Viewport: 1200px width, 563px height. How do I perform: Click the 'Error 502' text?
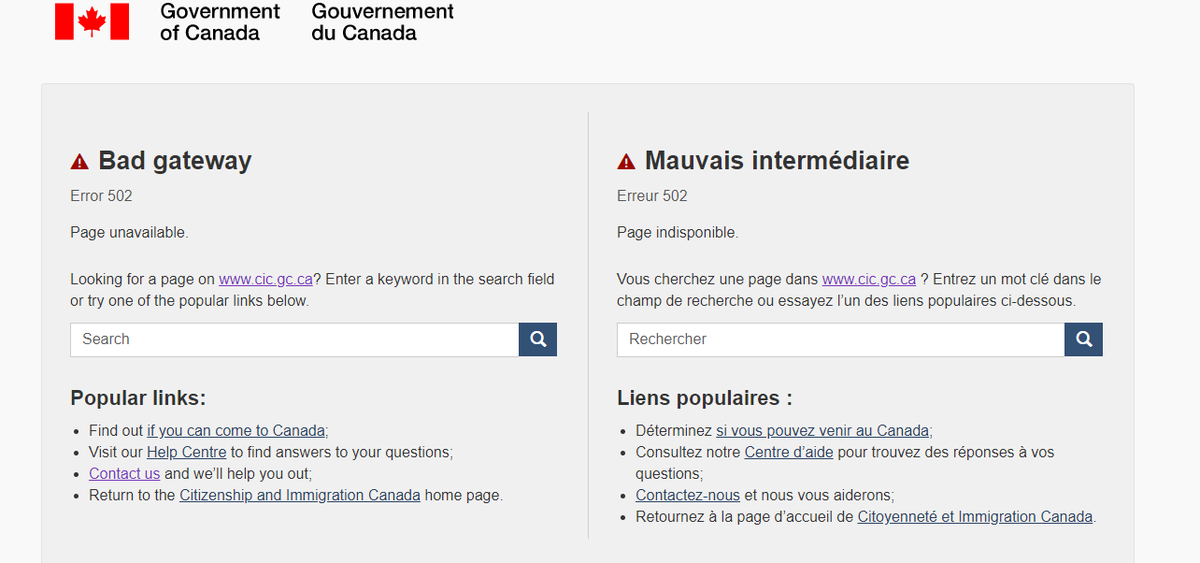[x=101, y=196]
